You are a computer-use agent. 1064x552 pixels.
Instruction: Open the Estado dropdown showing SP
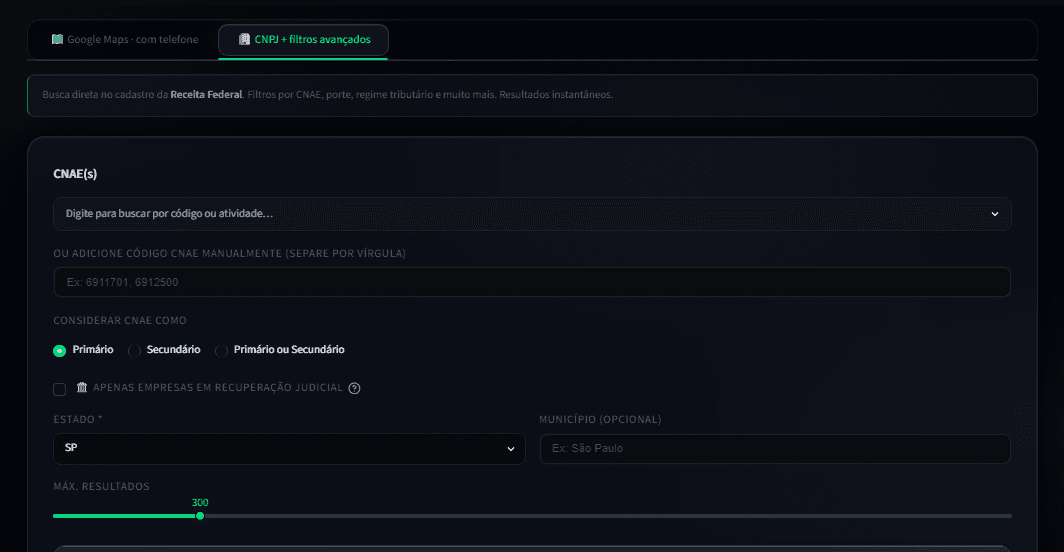pyautogui.click(x=289, y=449)
